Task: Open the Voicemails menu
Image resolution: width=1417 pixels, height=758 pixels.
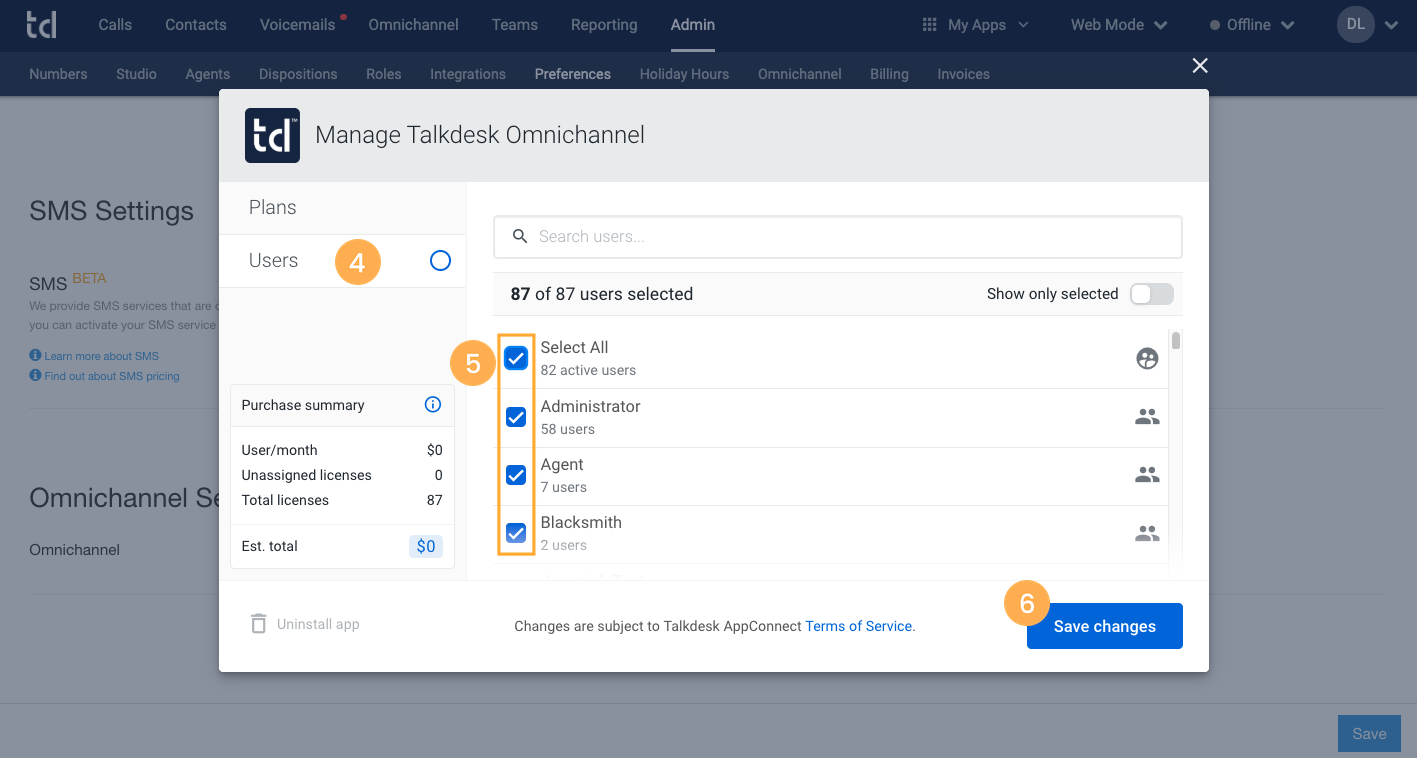Action: (297, 25)
